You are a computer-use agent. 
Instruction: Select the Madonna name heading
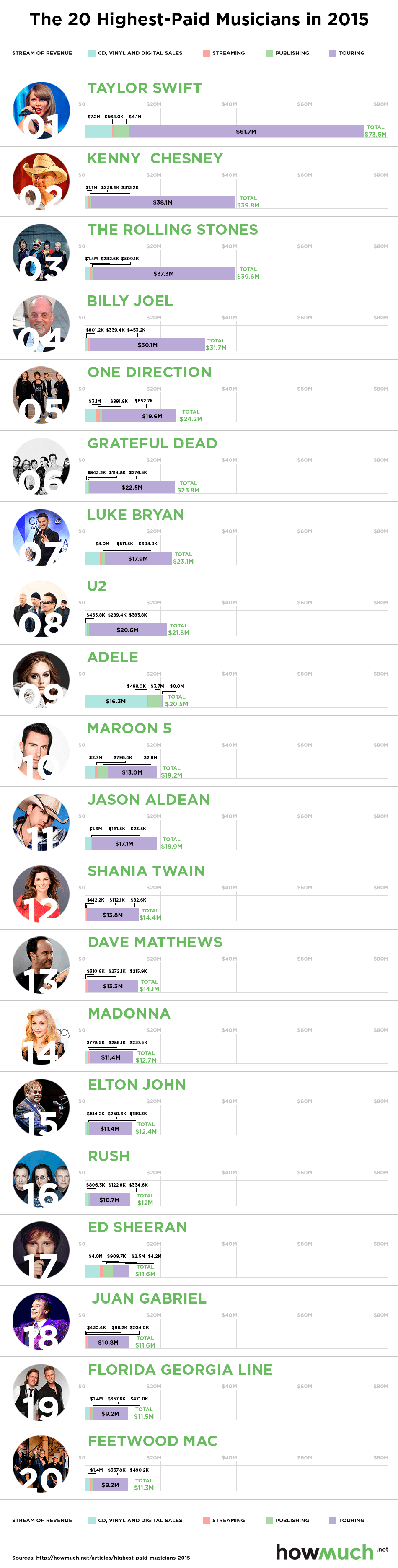tap(129, 1013)
